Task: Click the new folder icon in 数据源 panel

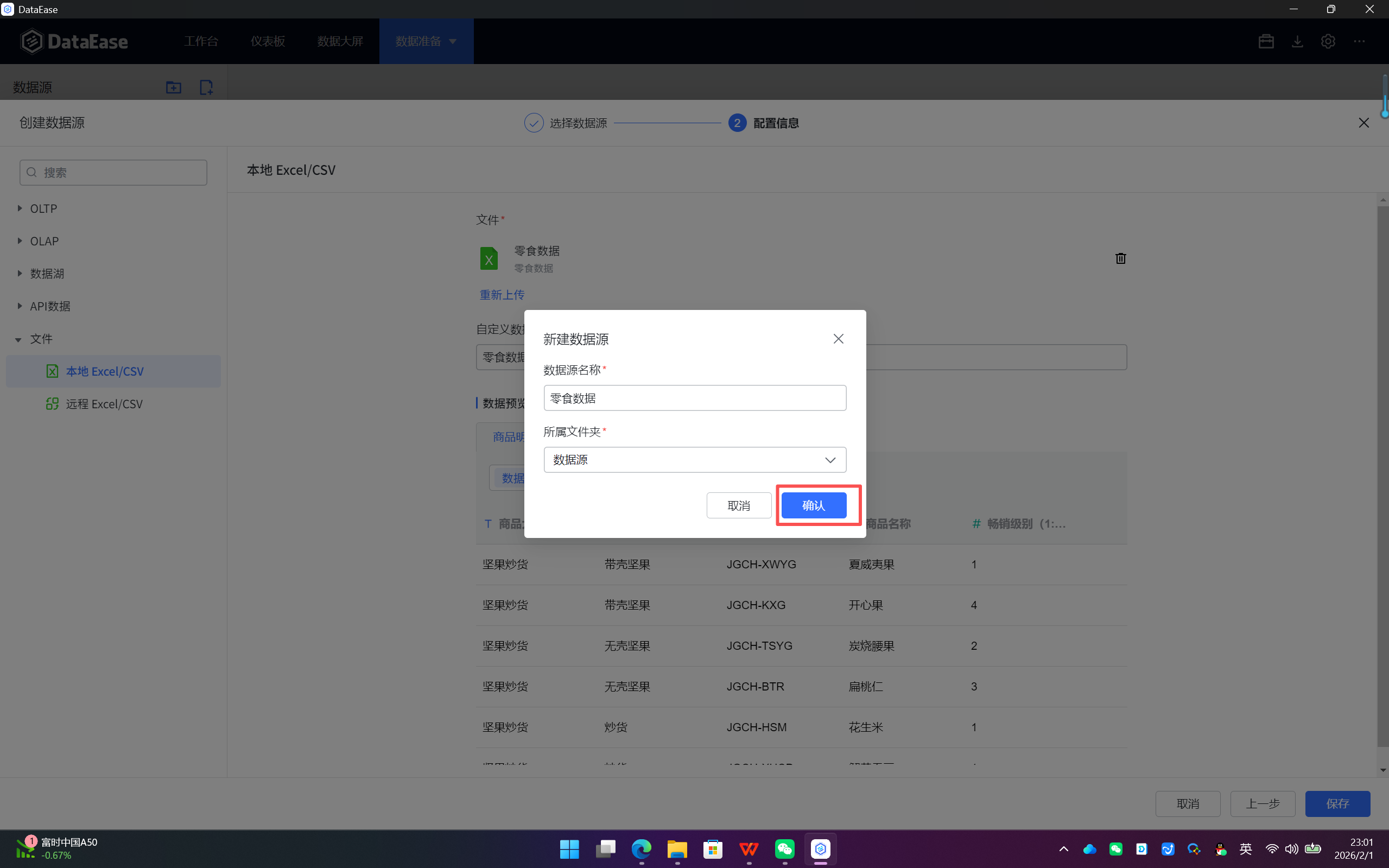Action: click(x=173, y=87)
